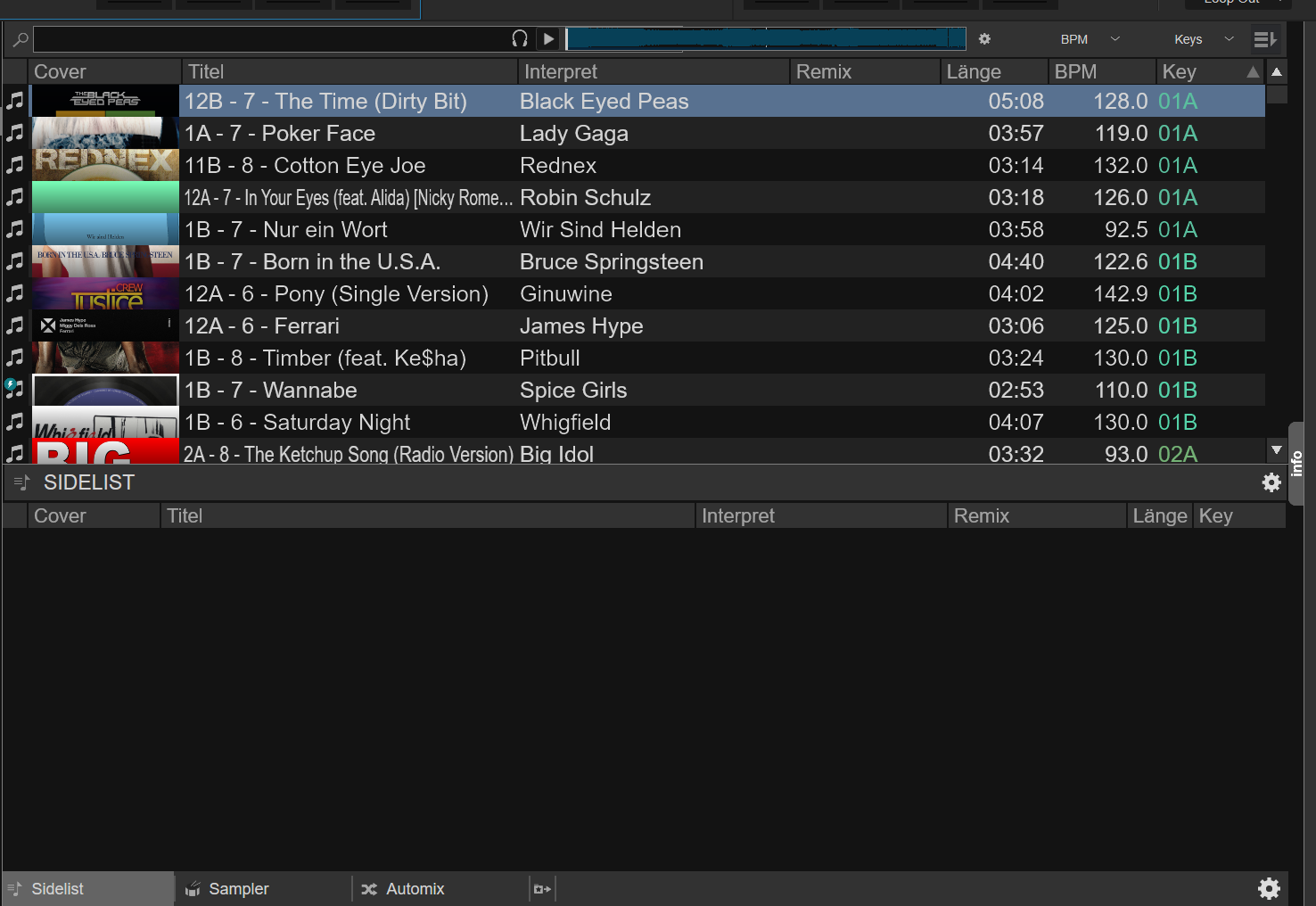Select Big Idol artist cell

click(x=556, y=454)
